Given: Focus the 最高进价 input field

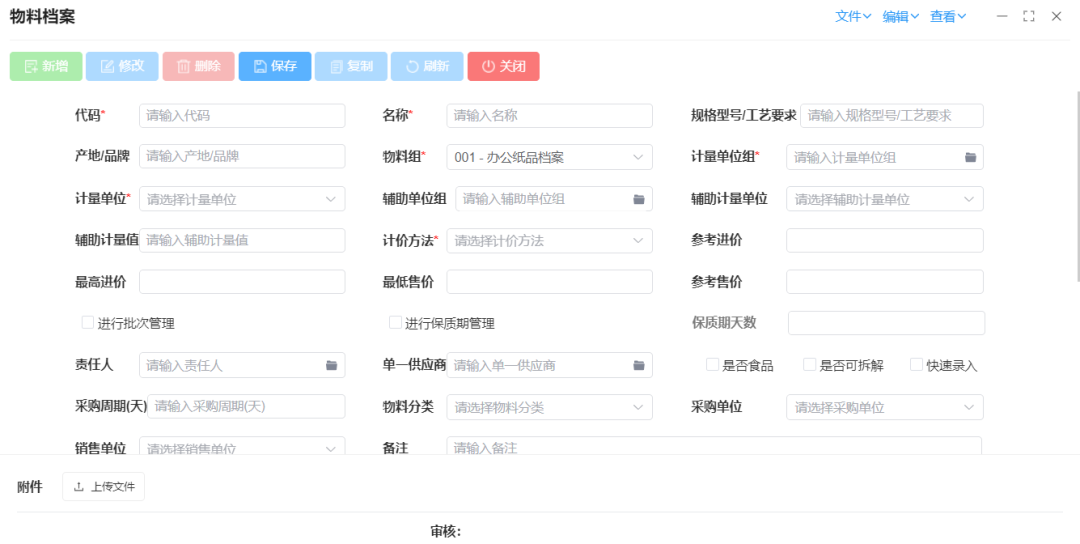Looking at the screenshot, I should point(242,282).
